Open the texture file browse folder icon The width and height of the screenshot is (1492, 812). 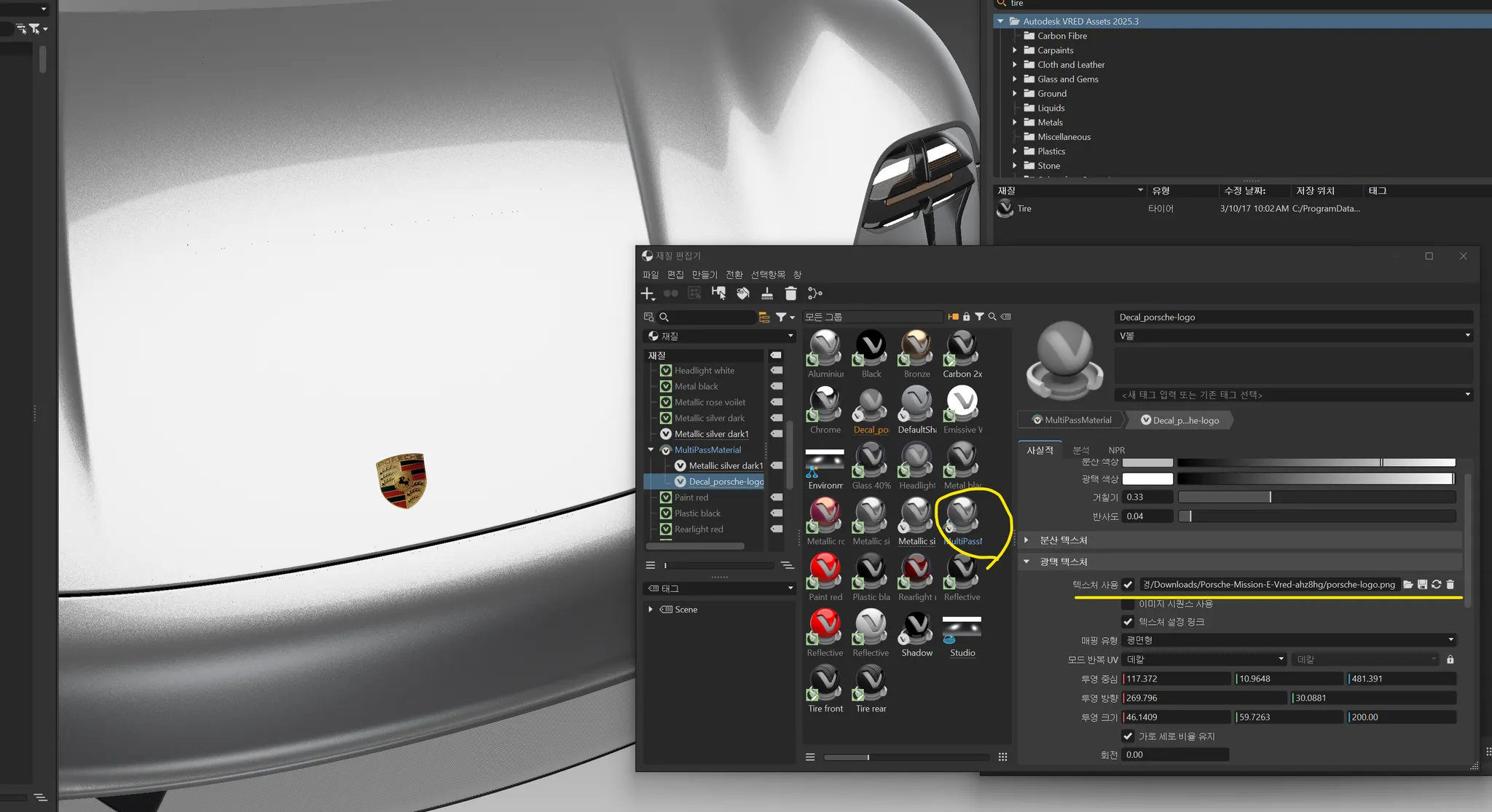click(1407, 585)
